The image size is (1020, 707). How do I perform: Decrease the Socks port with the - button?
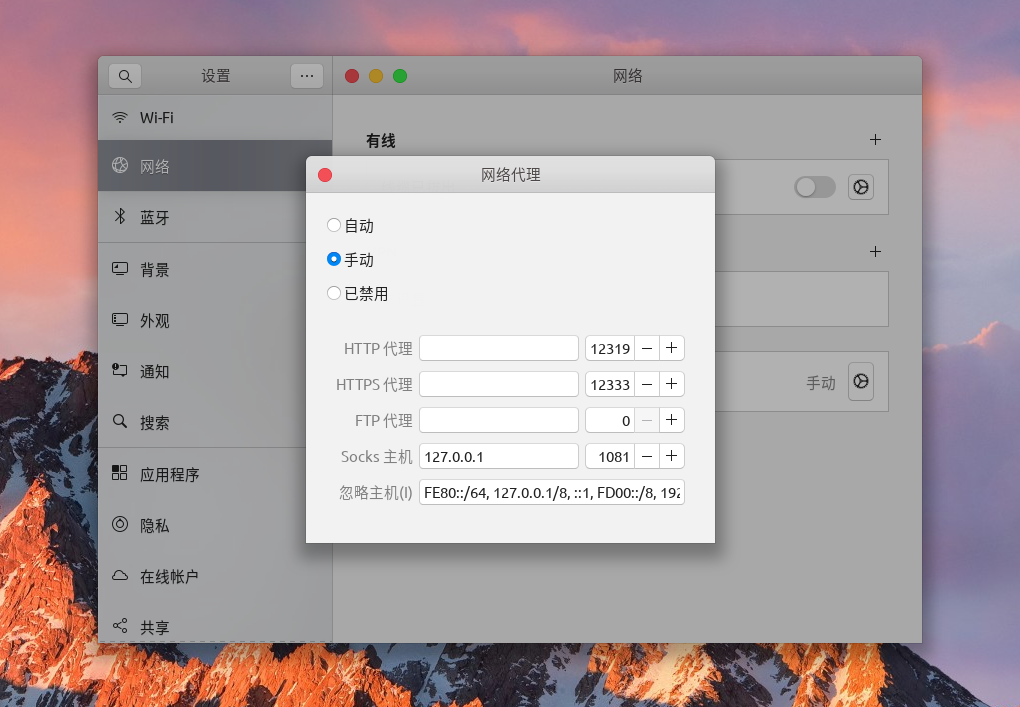(647, 456)
